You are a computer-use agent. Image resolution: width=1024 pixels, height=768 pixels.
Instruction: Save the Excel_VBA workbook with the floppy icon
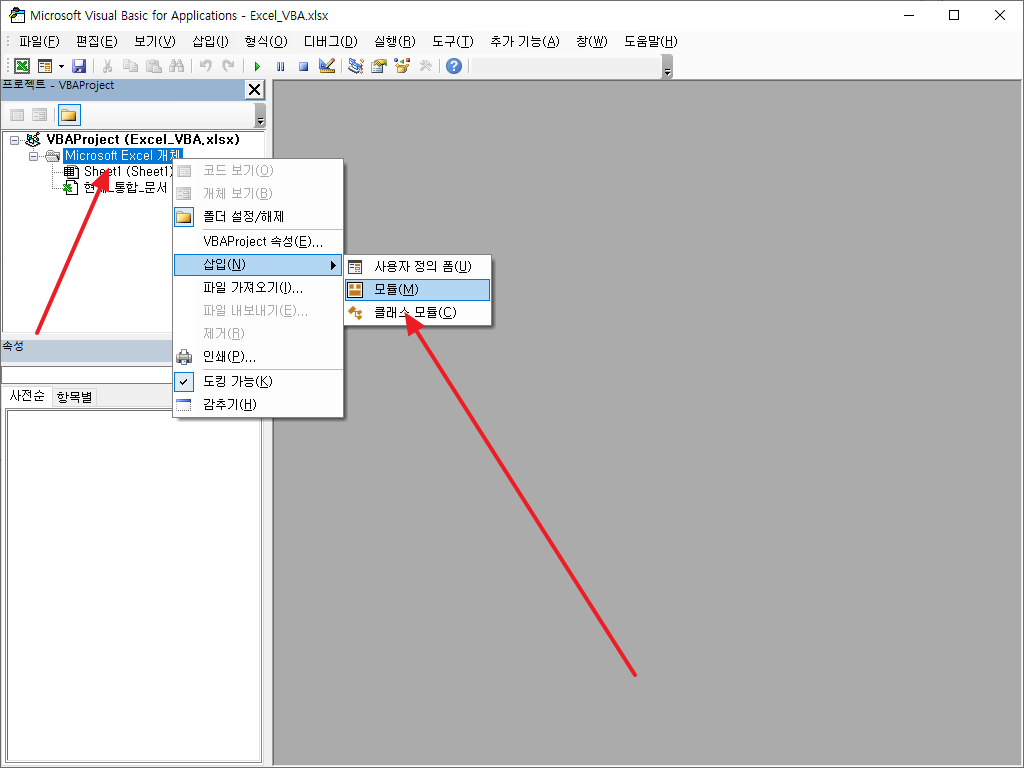click(x=79, y=66)
